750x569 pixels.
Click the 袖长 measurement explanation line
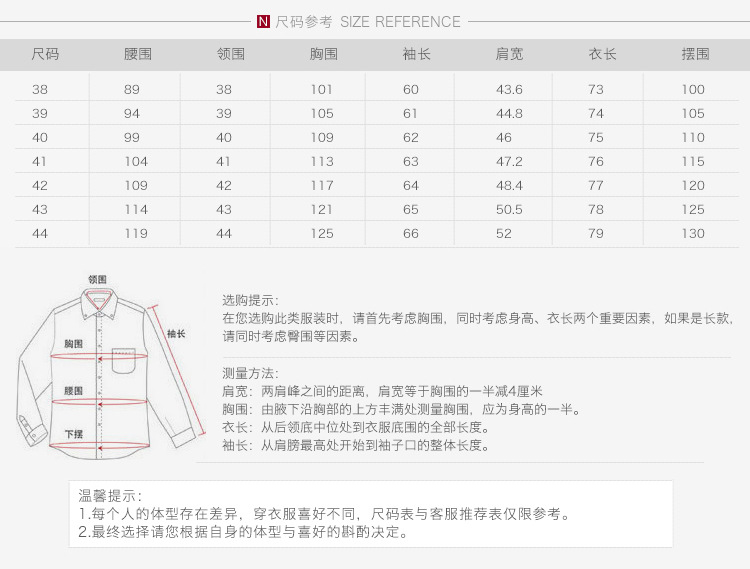click(x=356, y=445)
